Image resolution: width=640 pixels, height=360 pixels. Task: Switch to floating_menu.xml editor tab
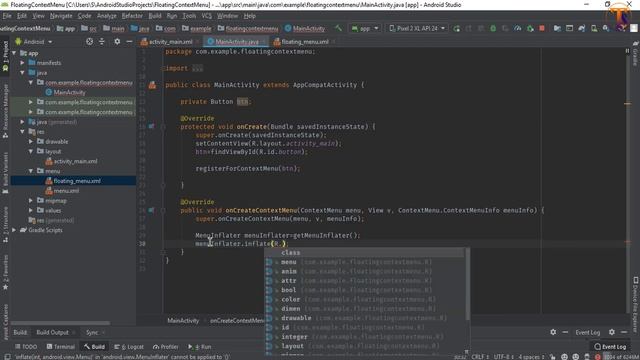click(x=304, y=42)
